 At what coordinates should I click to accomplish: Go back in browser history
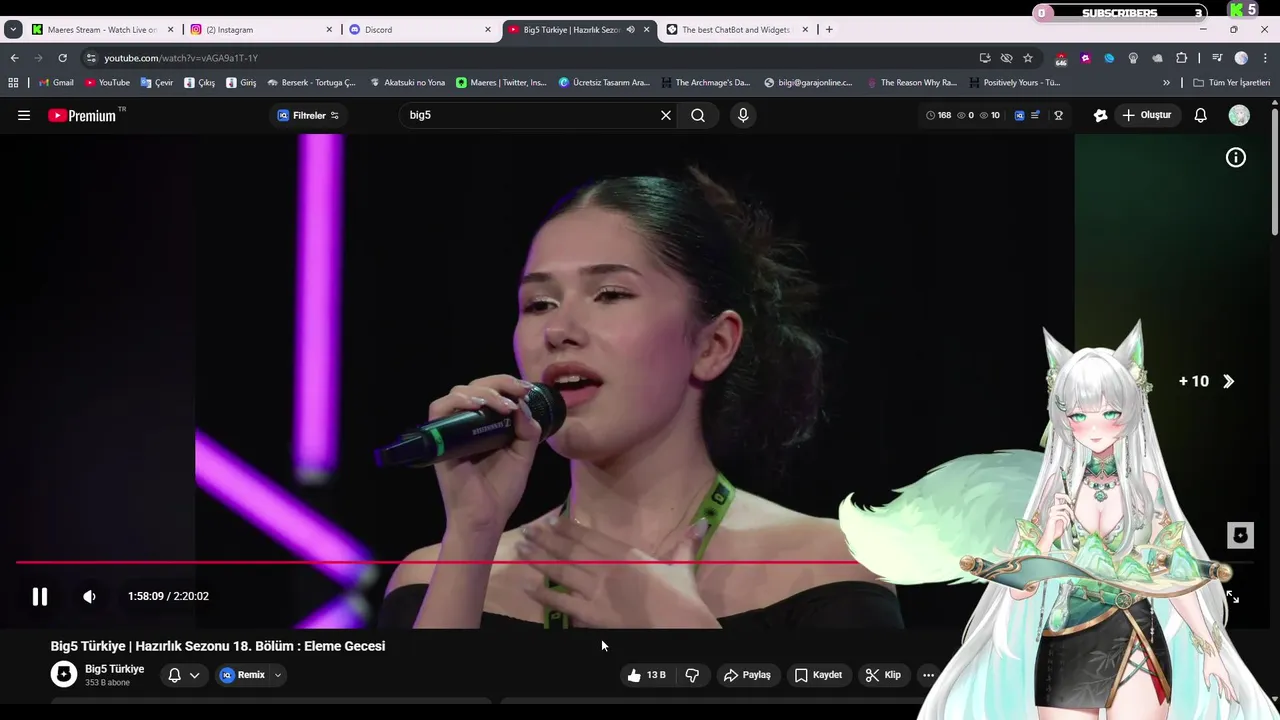(x=14, y=58)
